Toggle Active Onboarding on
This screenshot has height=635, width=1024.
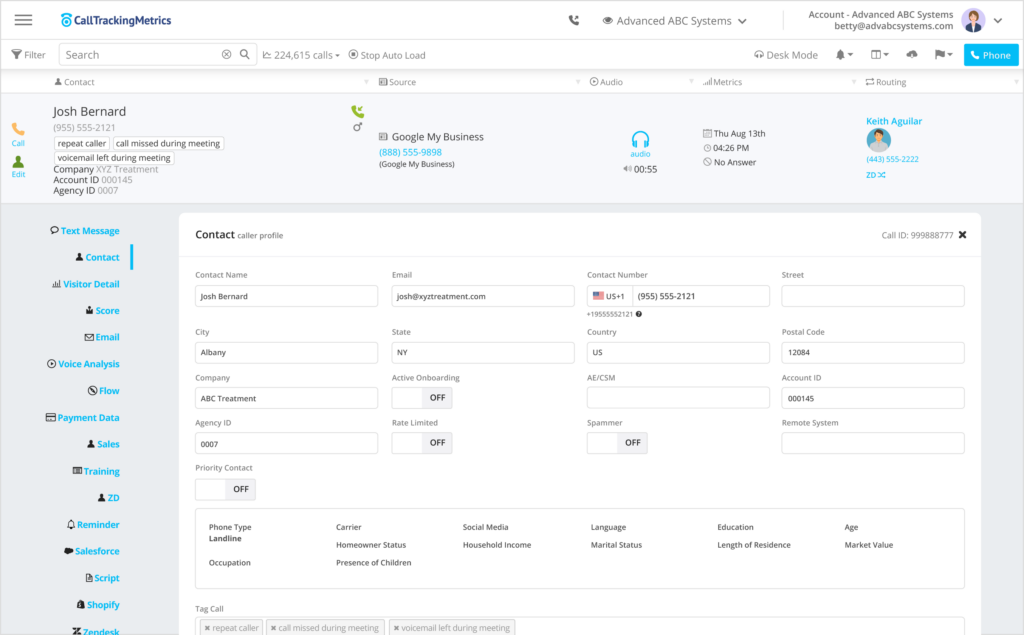coord(423,397)
